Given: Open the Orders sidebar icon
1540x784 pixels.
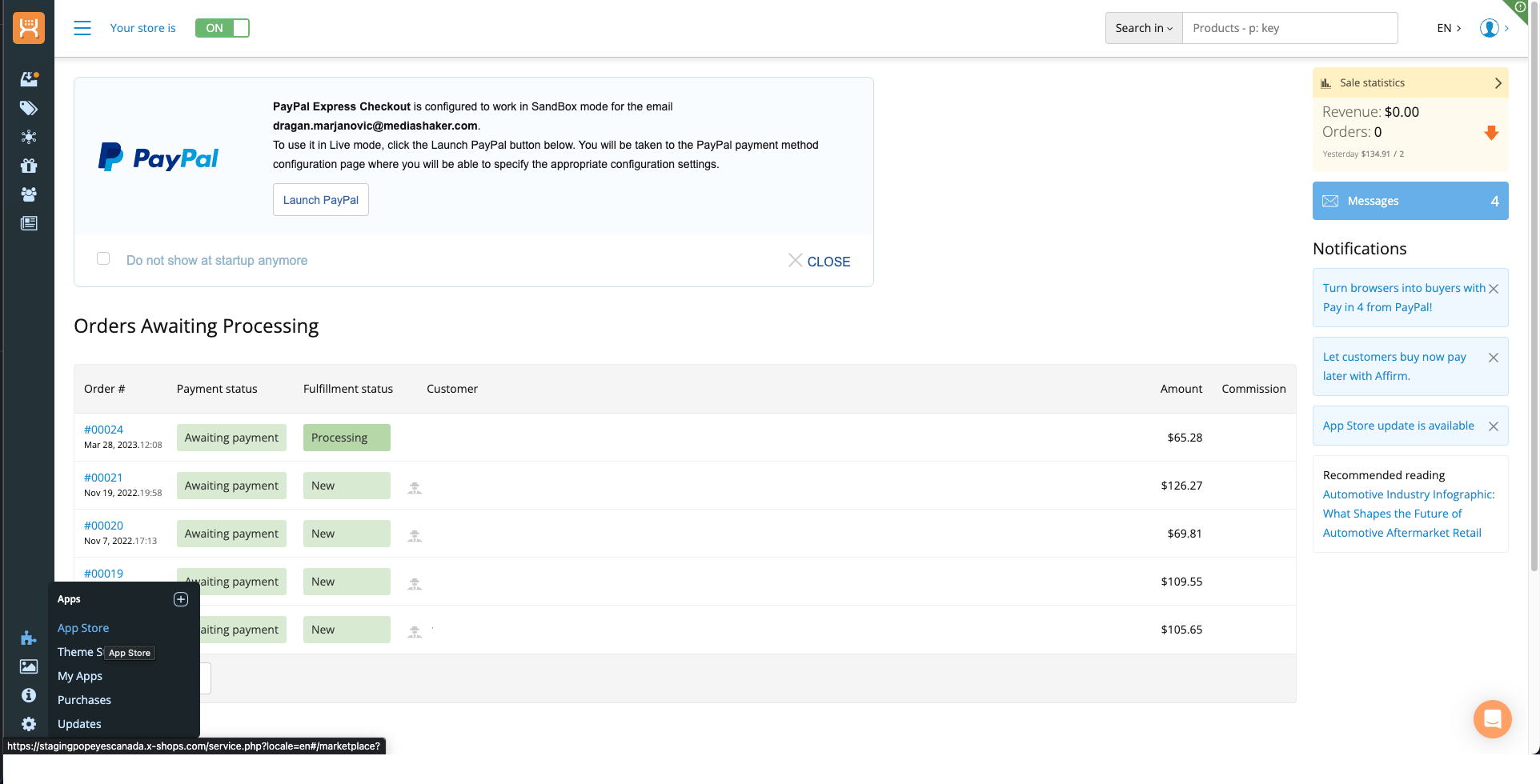Looking at the screenshot, I should click(29, 78).
